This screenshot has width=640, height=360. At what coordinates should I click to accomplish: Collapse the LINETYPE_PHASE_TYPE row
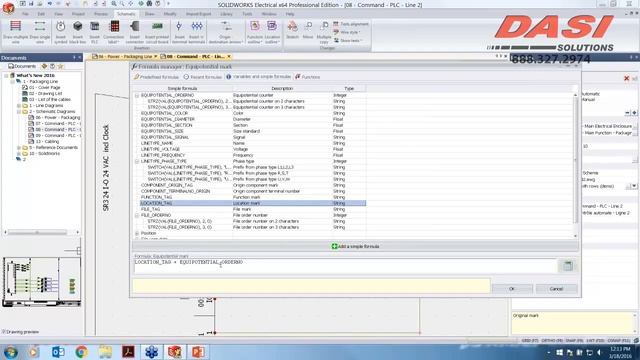(137, 161)
